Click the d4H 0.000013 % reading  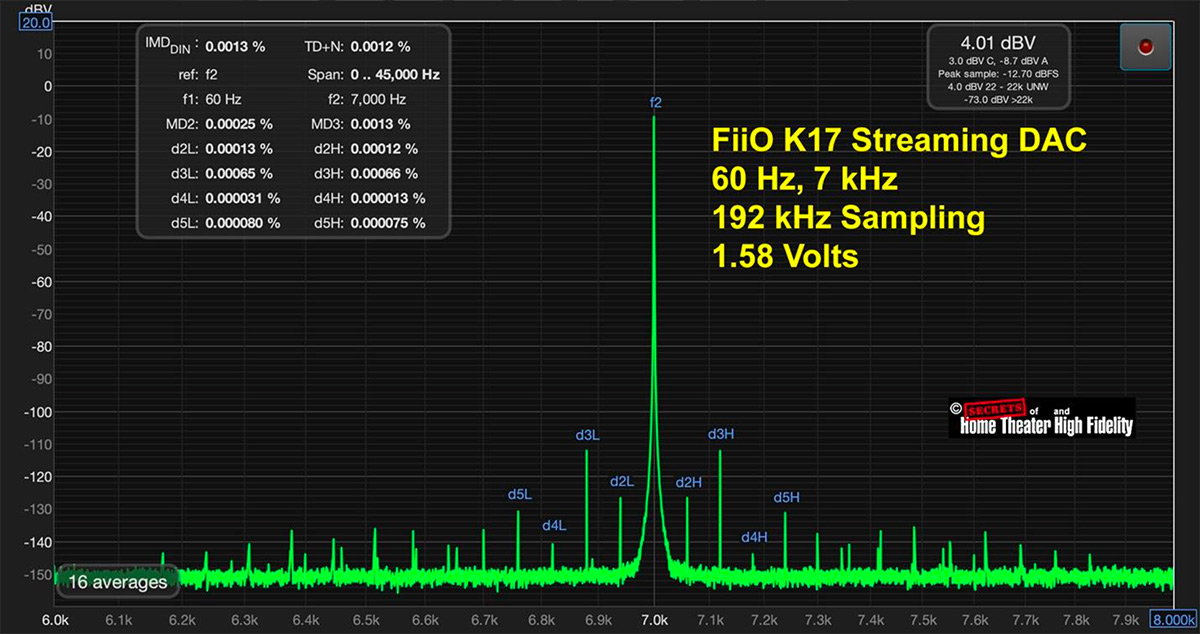[x=388, y=198]
